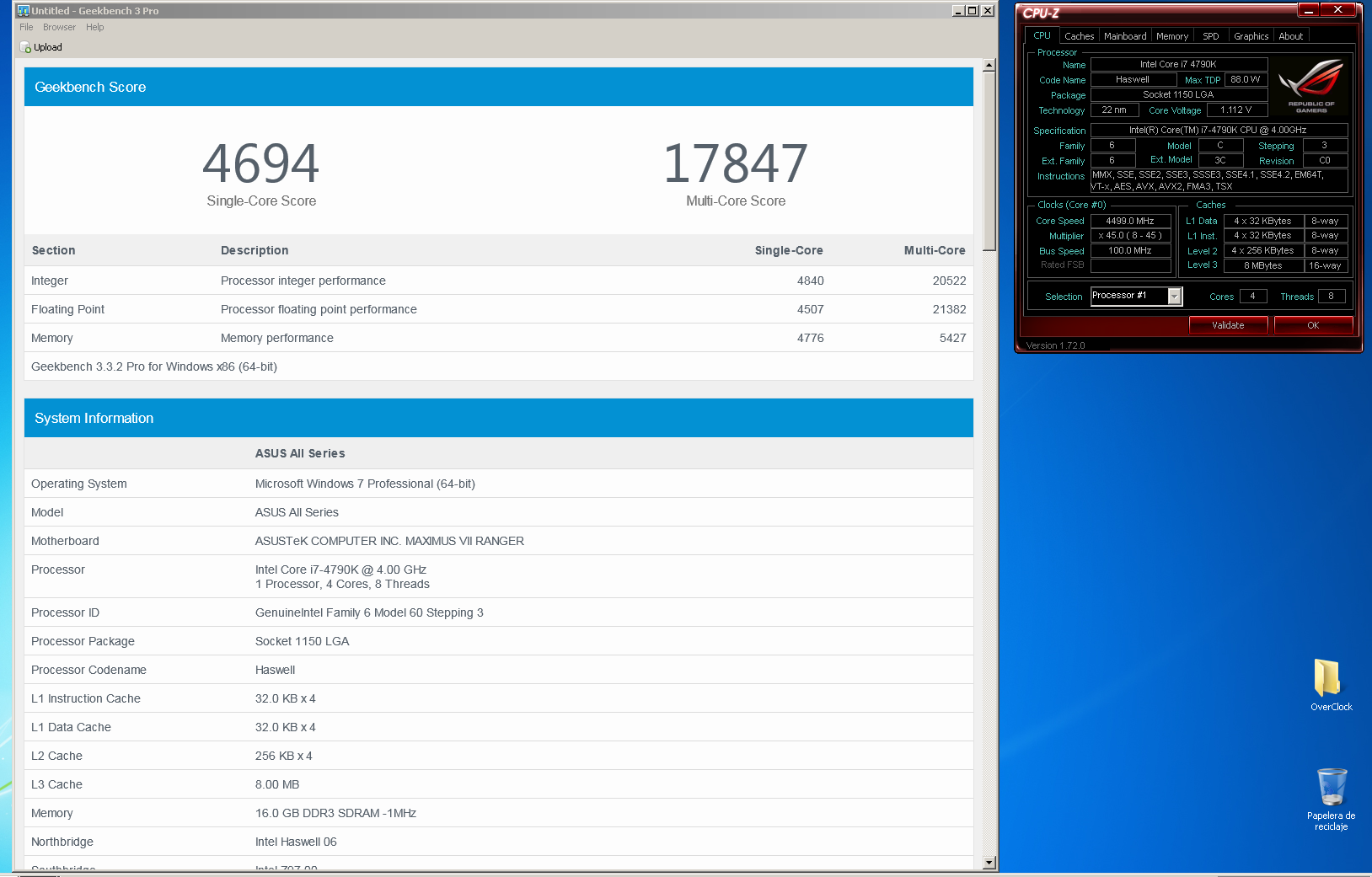
Task: Click the 16.0 GB DDR3 SDRAM memory value
Action: [x=335, y=813]
